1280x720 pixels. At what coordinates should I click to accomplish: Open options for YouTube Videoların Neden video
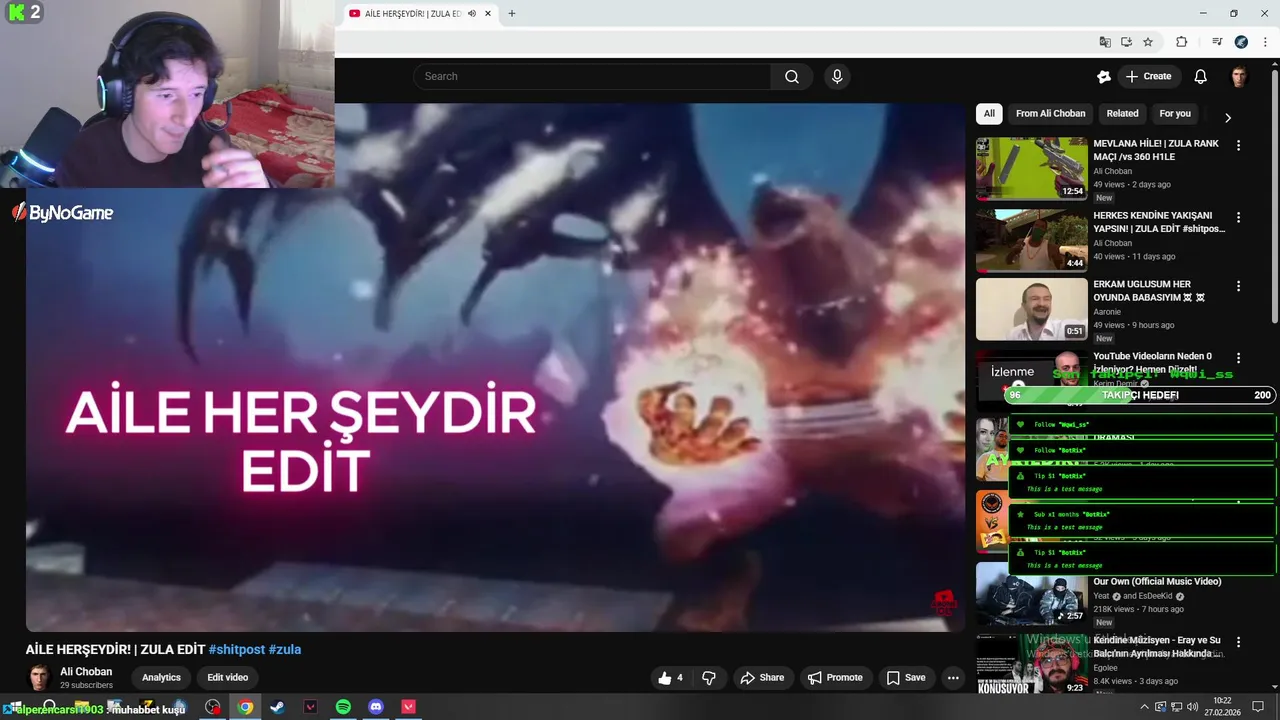click(1238, 357)
